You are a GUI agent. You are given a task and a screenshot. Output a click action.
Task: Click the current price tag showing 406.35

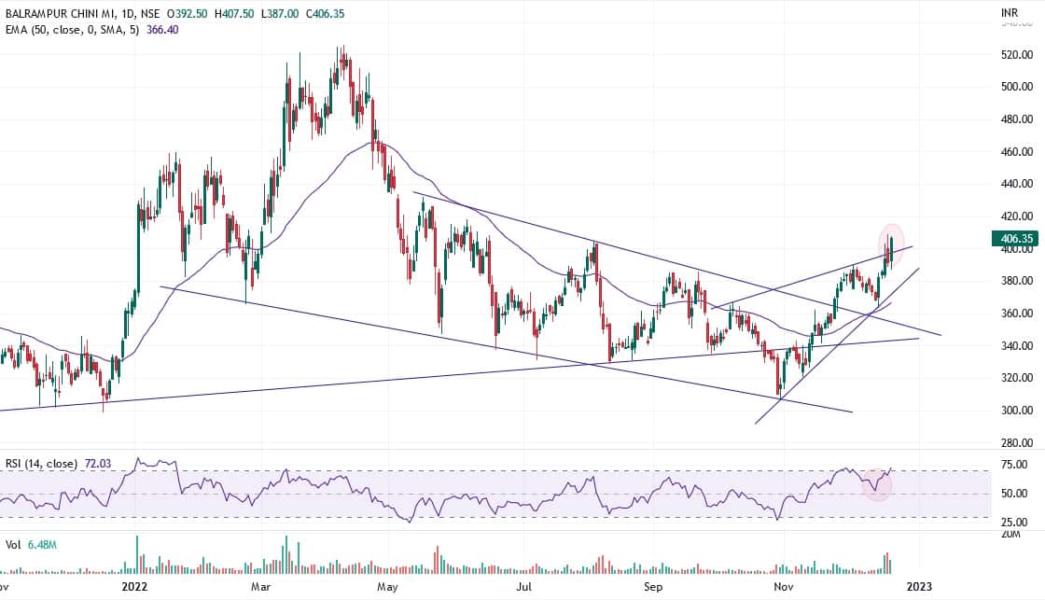1017,238
